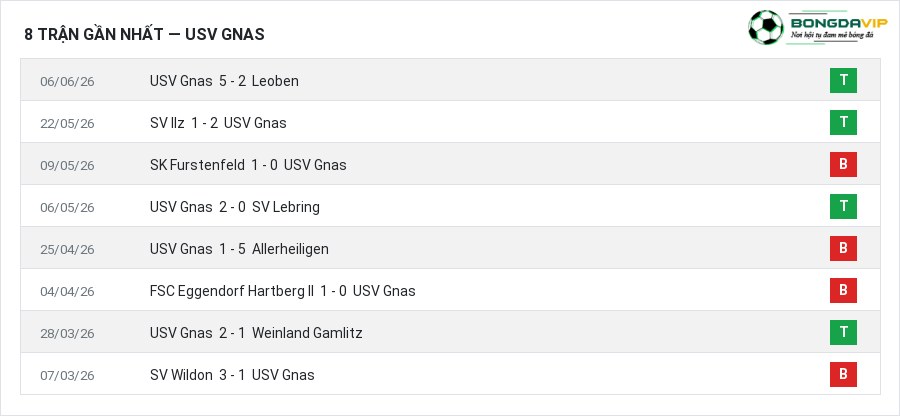Click the green T badge for Weinland Gamlitz match
The width and height of the screenshot is (900, 416).
[843, 332]
